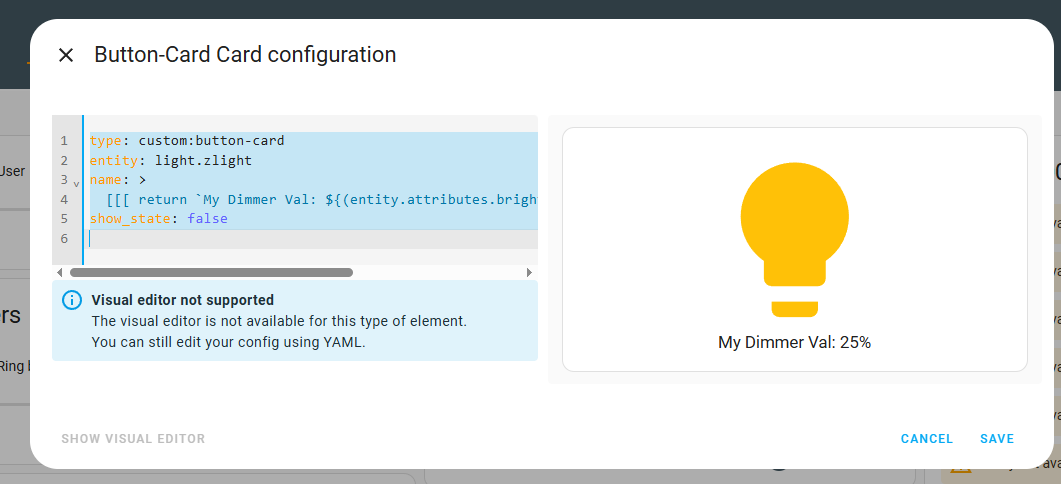Click scrollbar left arrow in editor
The width and height of the screenshot is (1061, 484).
coord(60,273)
